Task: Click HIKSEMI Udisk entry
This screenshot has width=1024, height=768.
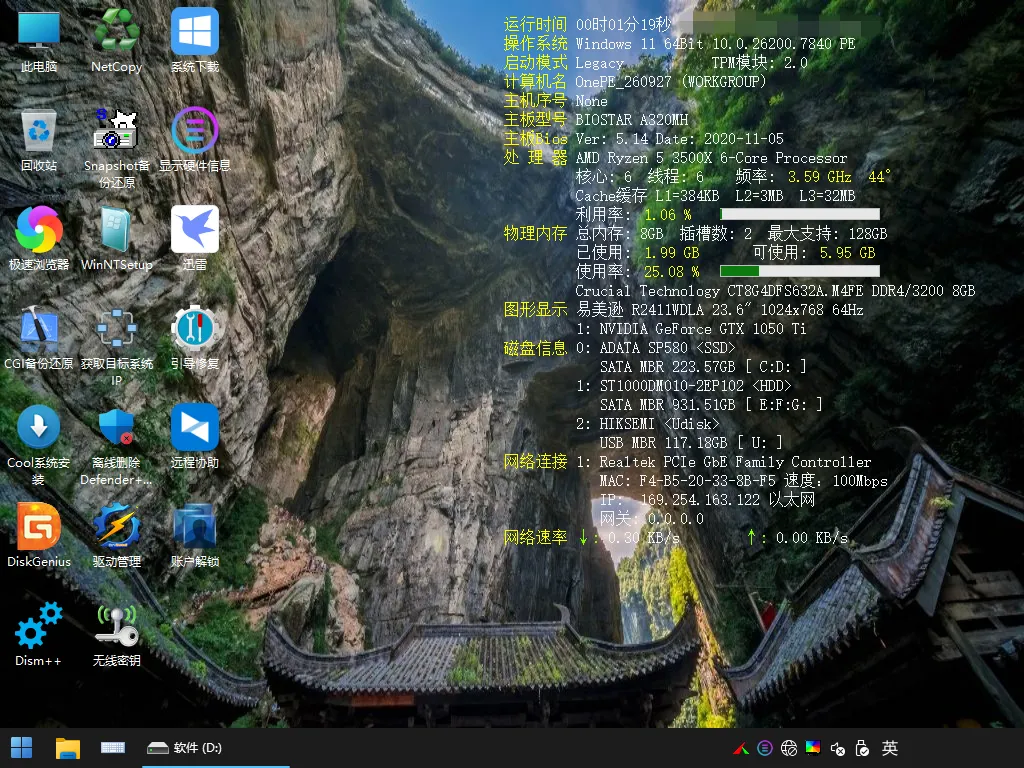Action: 648,424
